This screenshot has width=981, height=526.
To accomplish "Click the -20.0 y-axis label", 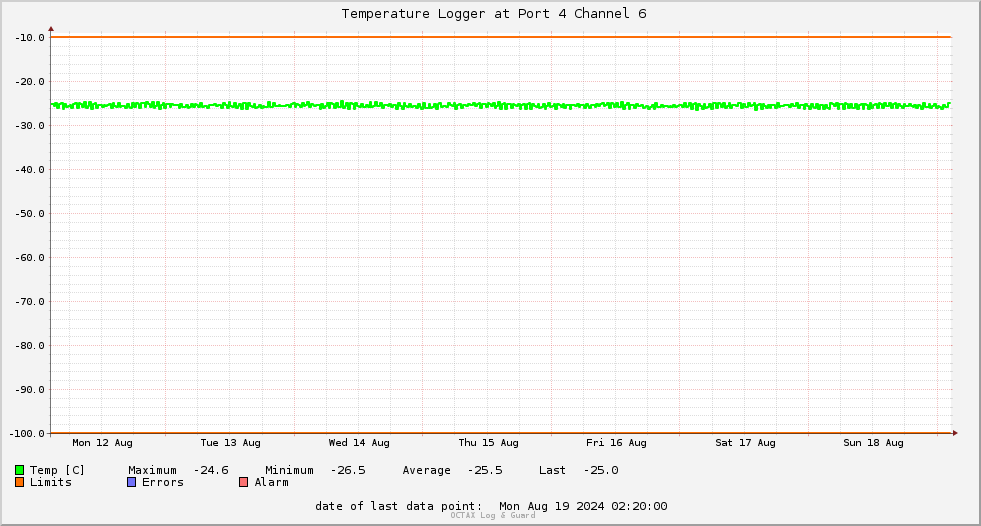I will [29, 81].
